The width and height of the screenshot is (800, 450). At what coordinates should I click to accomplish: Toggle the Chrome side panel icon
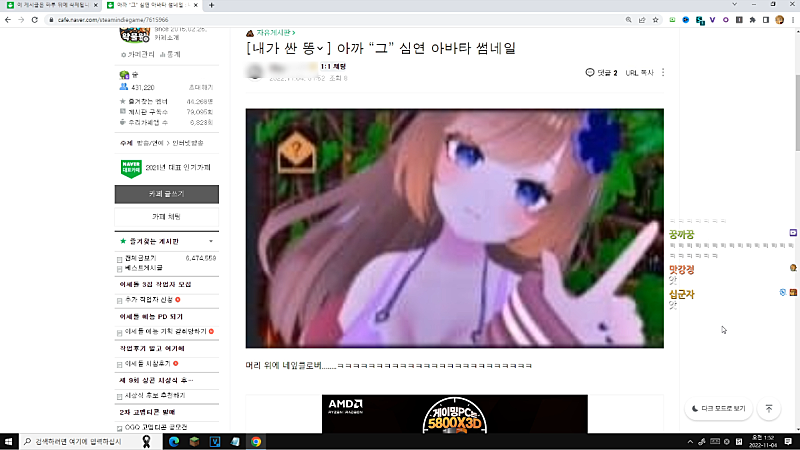click(766, 20)
